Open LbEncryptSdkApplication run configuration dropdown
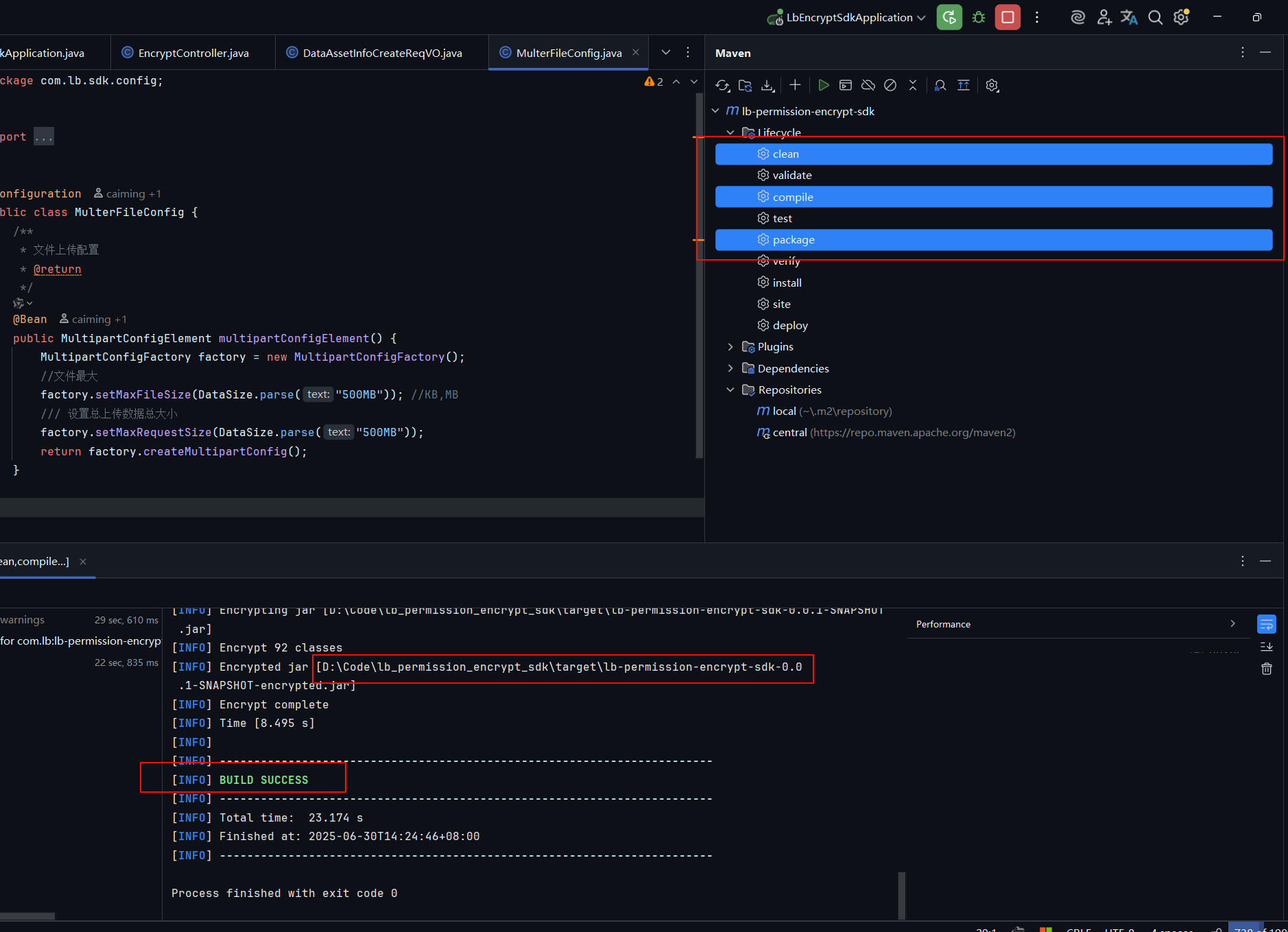The image size is (1288, 932). (x=921, y=18)
